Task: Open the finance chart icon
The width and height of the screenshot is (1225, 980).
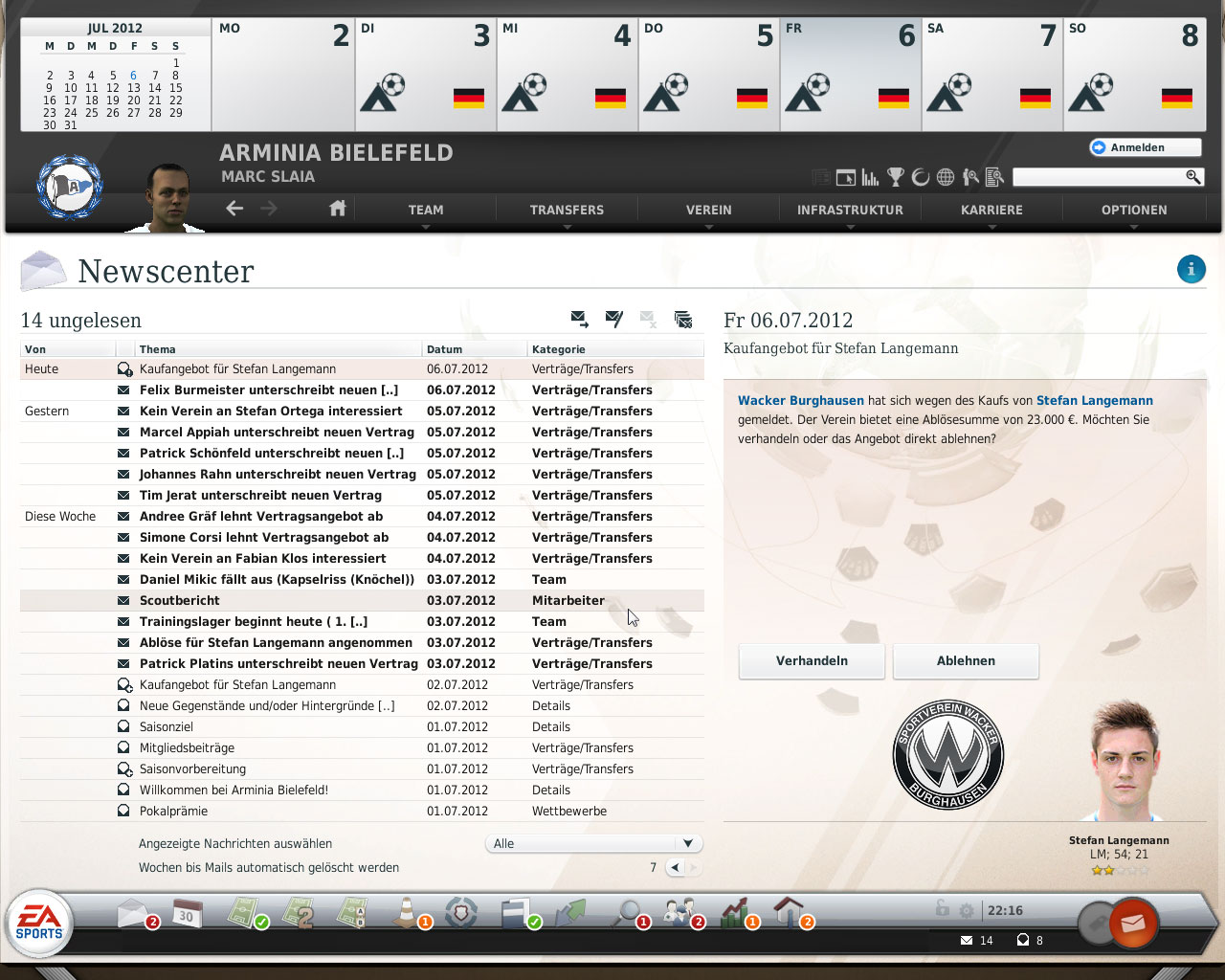Action: 737,913
